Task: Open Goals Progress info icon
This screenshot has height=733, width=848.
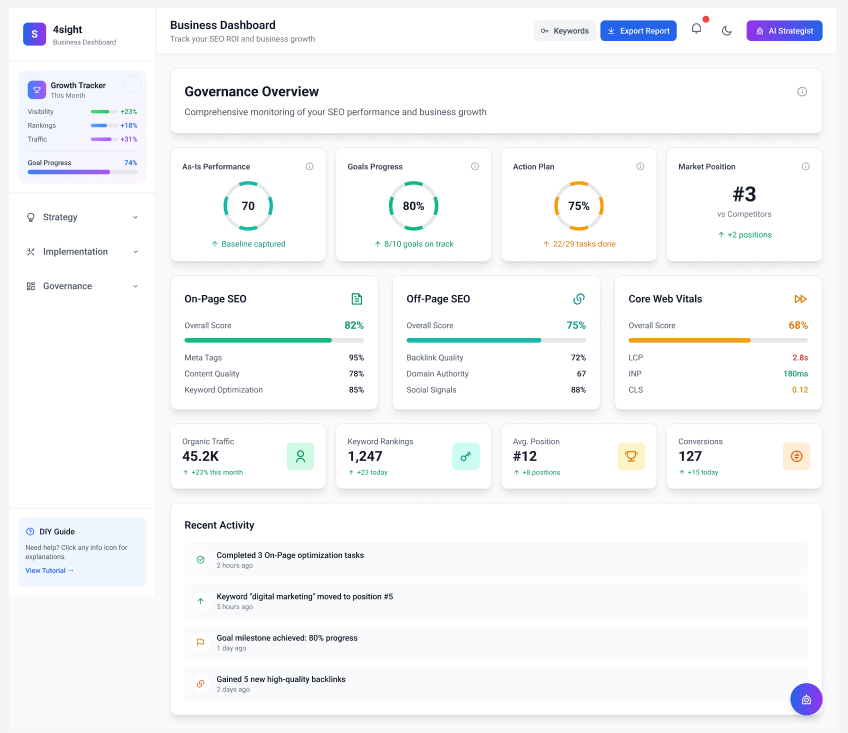Action: tap(475, 166)
